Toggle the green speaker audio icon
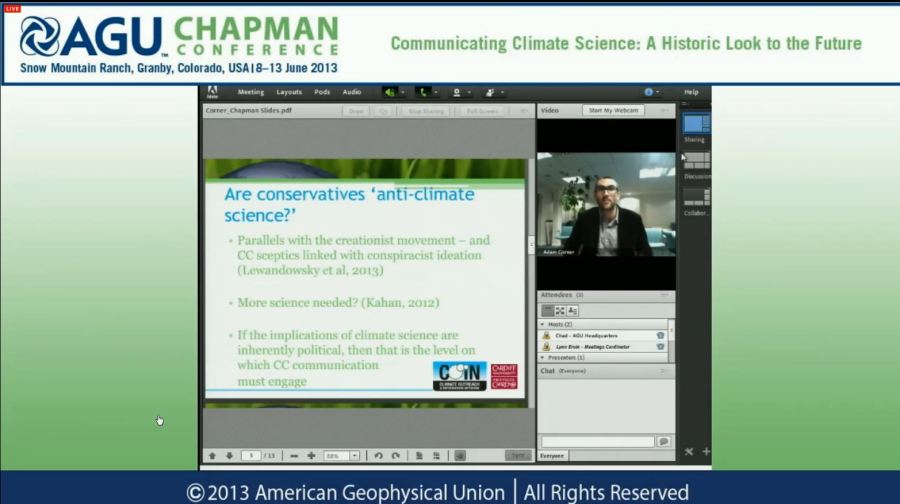This screenshot has height=504, width=900. point(389,92)
